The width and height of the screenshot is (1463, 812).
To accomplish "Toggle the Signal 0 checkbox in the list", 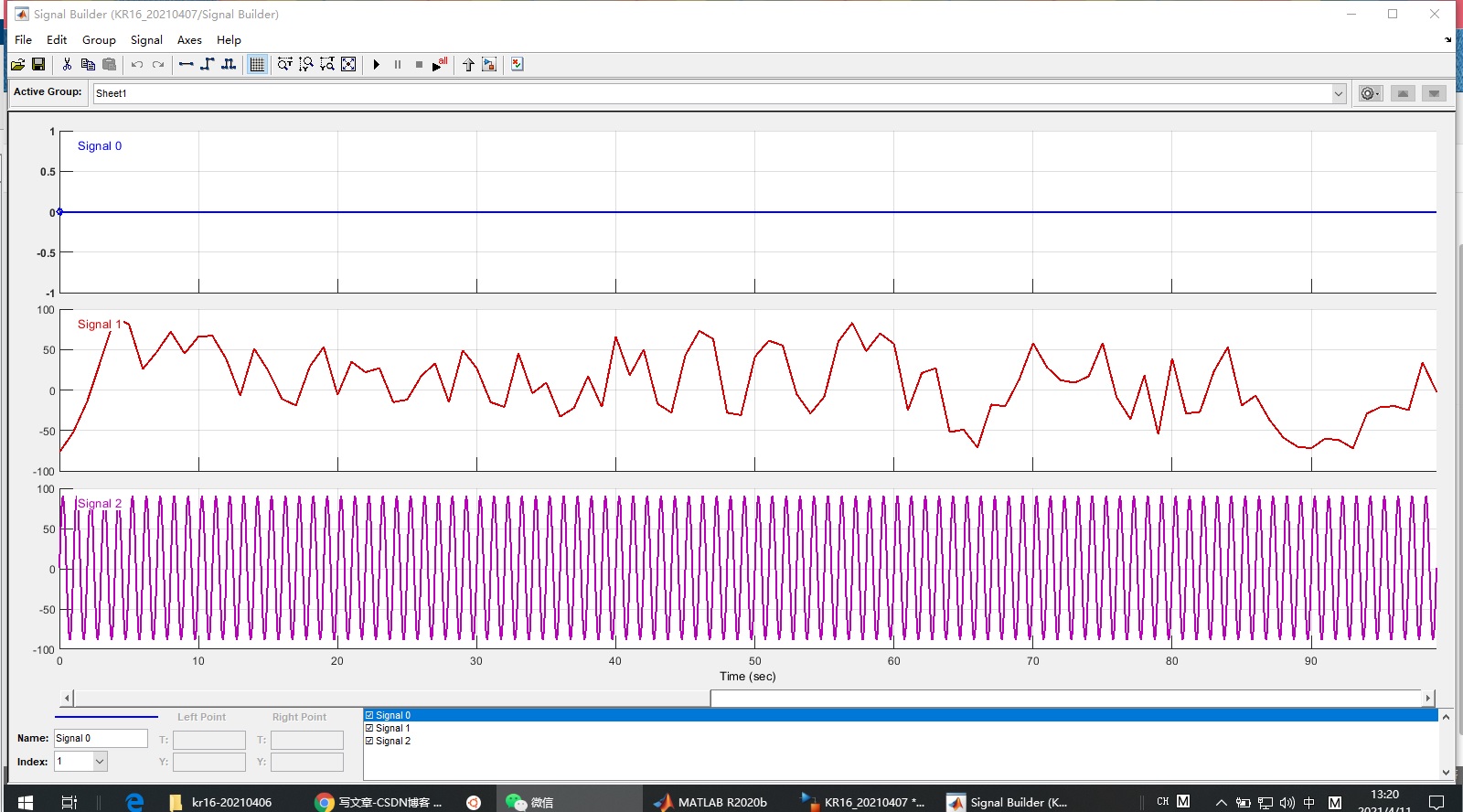I will 369,715.
